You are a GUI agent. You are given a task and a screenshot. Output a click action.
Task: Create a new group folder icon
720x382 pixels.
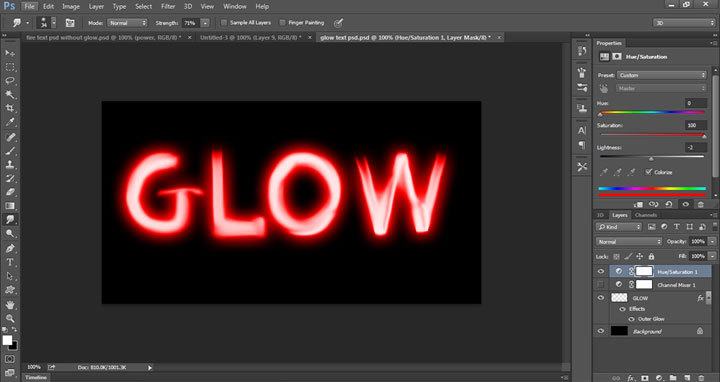pyautogui.click(x=673, y=378)
